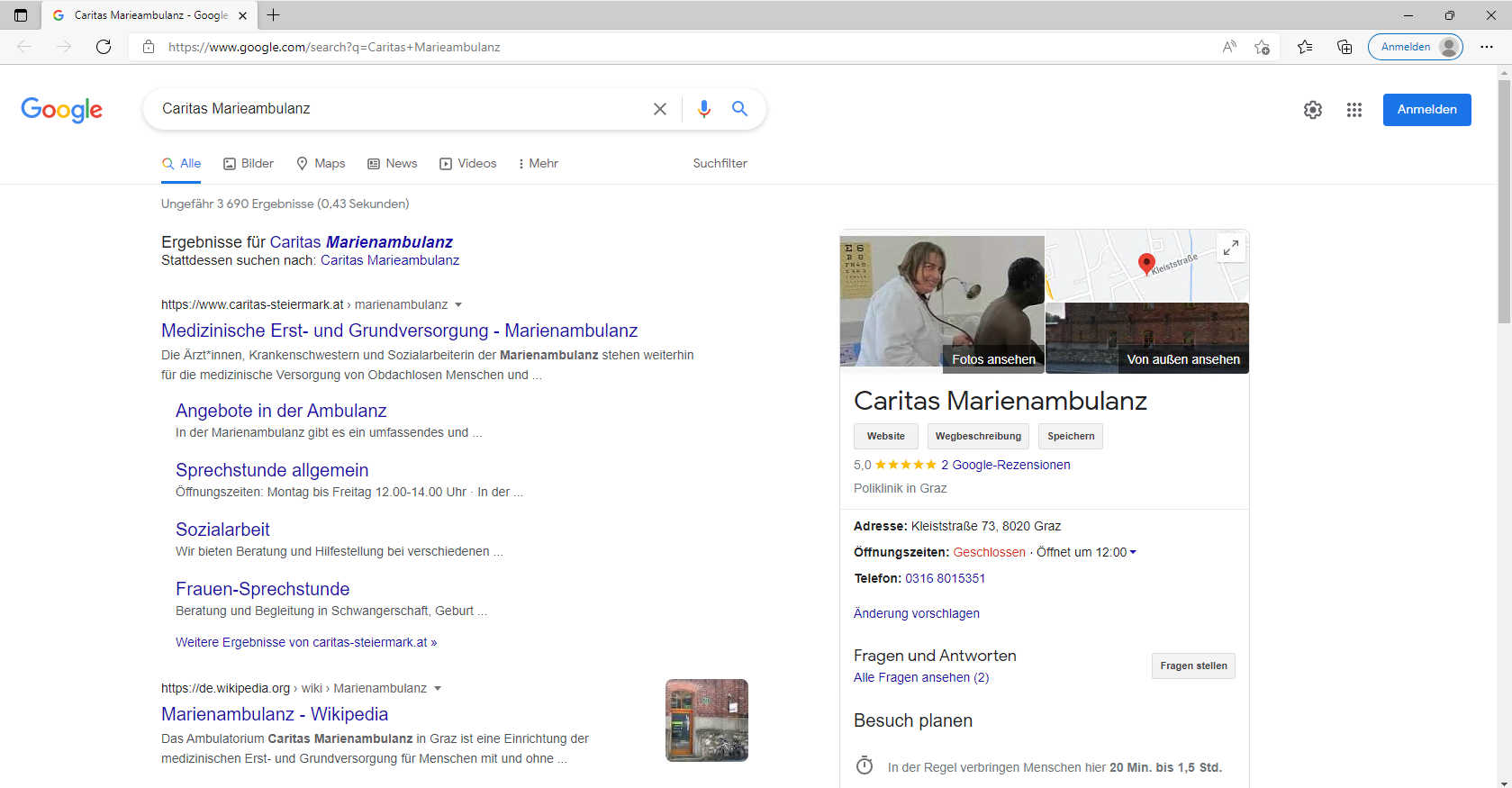Select the Maps search tab
The width and height of the screenshot is (1512, 788).
tap(321, 163)
